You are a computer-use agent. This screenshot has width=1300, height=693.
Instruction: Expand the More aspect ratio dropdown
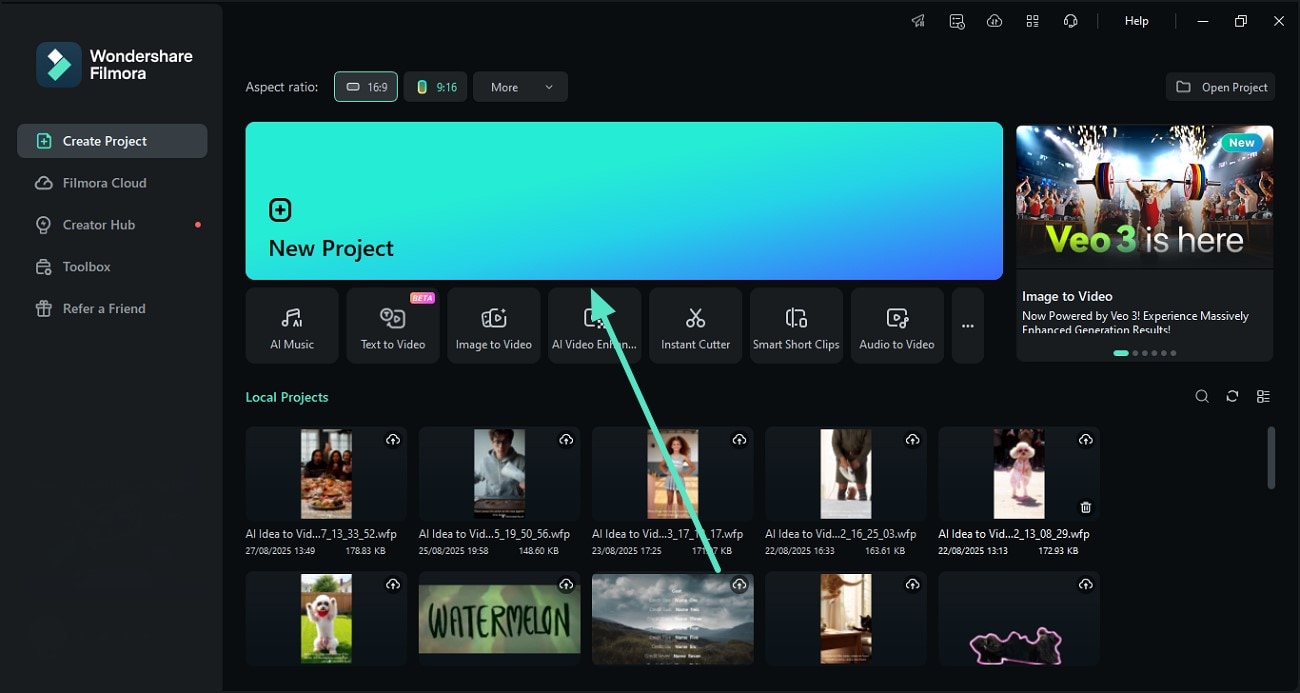coord(520,87)
